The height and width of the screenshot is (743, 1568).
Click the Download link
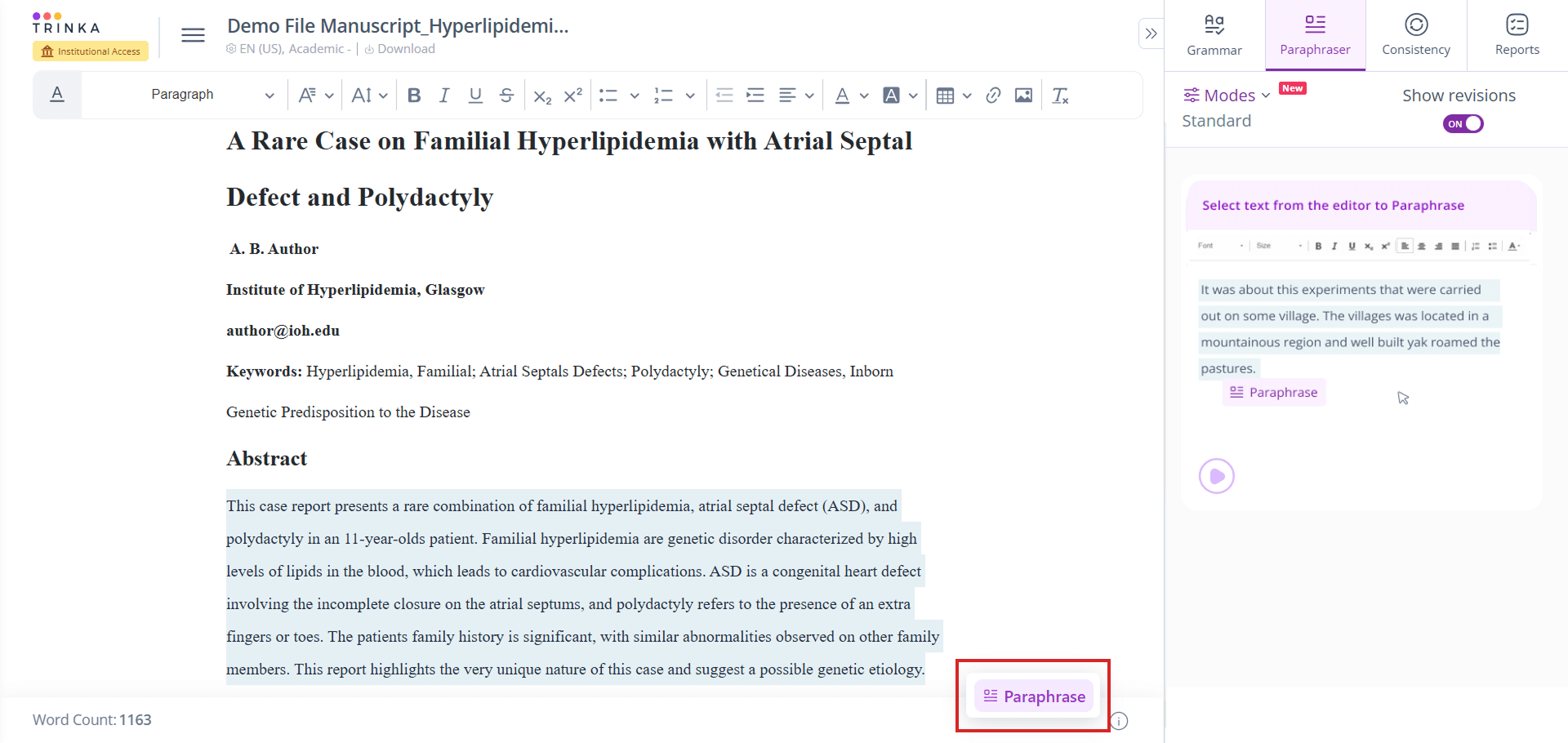click(x=399, y=49)
